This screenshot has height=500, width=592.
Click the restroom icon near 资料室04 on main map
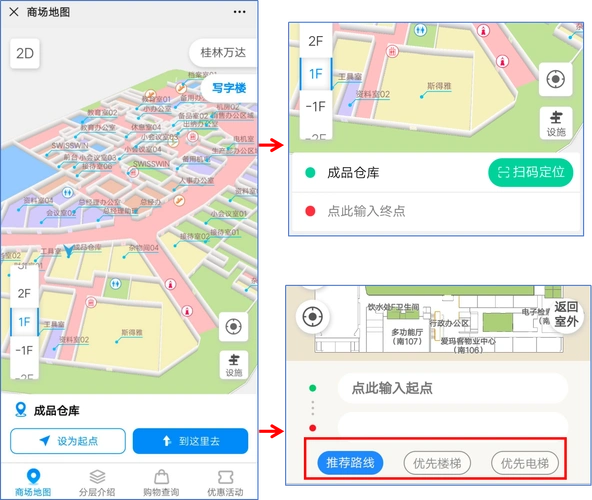68,193
